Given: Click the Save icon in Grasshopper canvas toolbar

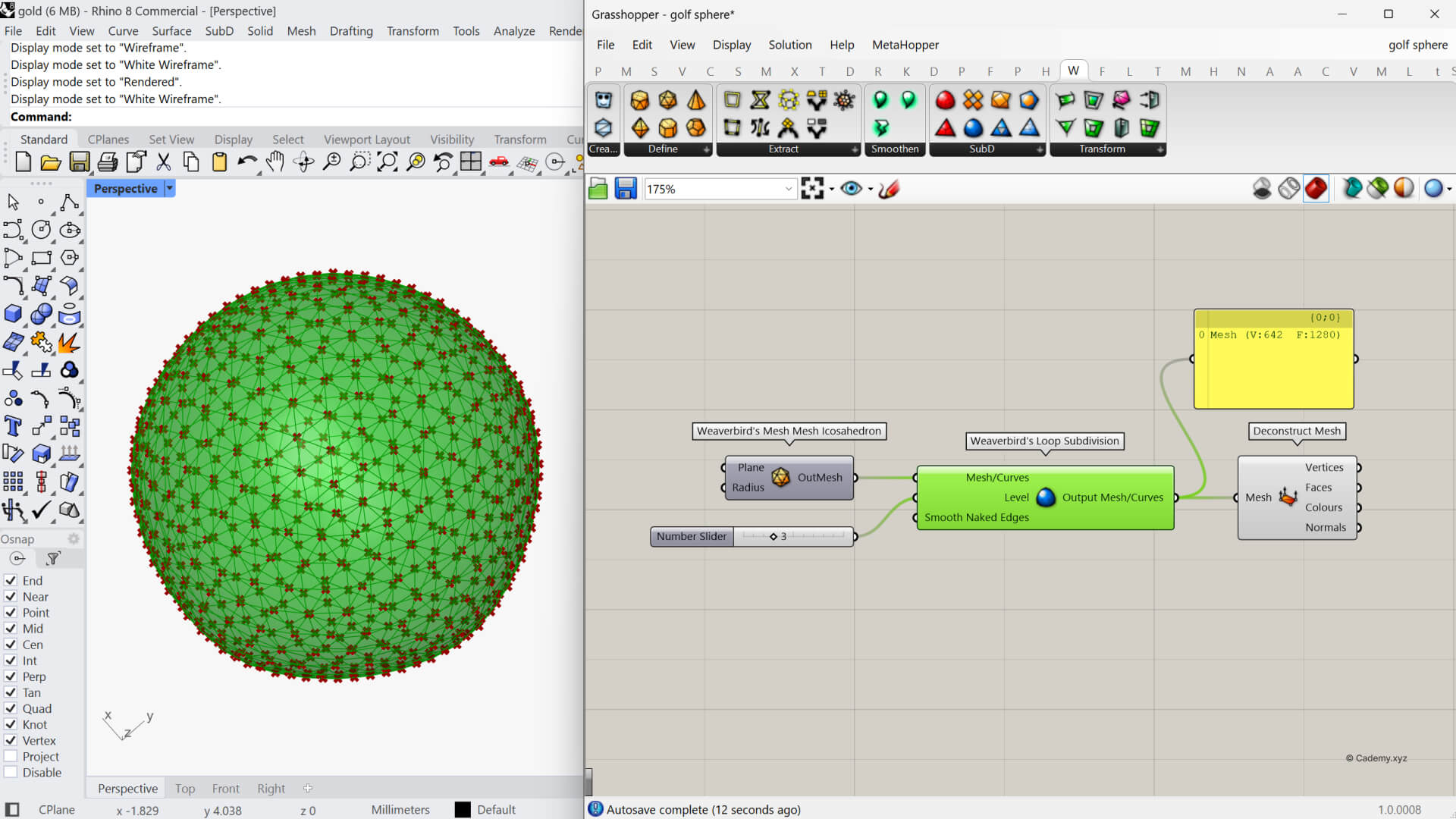Looking at the screenshot, I should point(625,188).
